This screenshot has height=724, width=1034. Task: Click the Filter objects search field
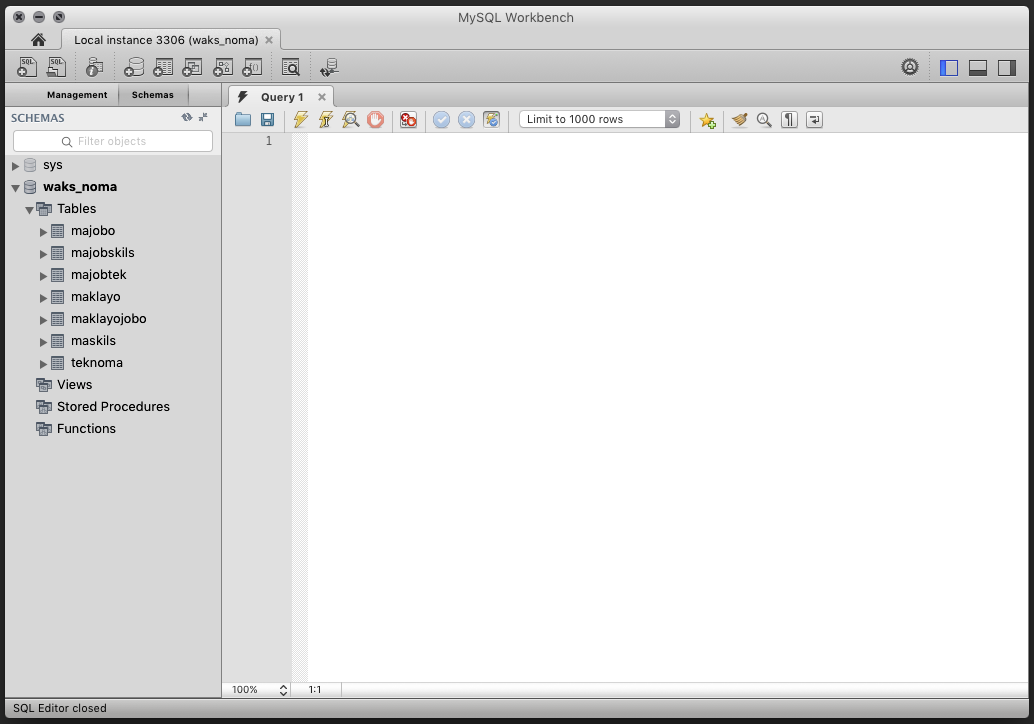point(113,141)
